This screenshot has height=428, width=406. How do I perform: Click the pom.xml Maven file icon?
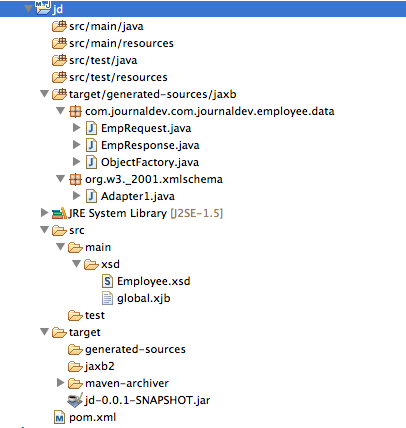point(59,417)
